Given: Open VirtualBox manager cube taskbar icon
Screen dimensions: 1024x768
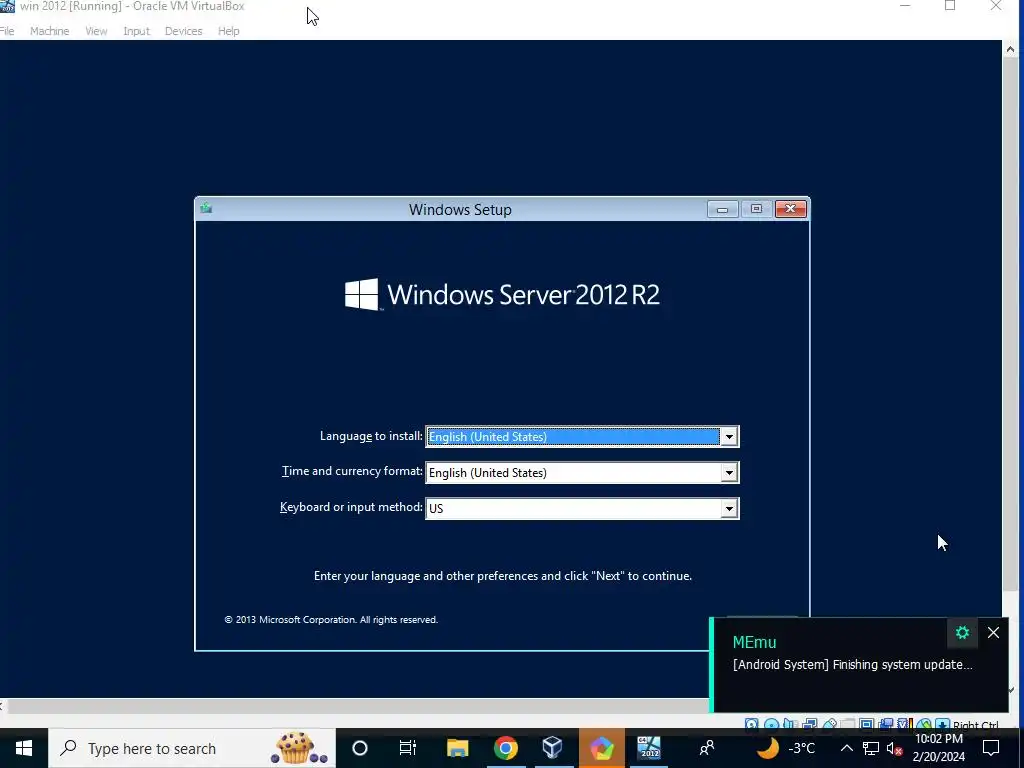Looking at the screenshot, I should [553, 748].
